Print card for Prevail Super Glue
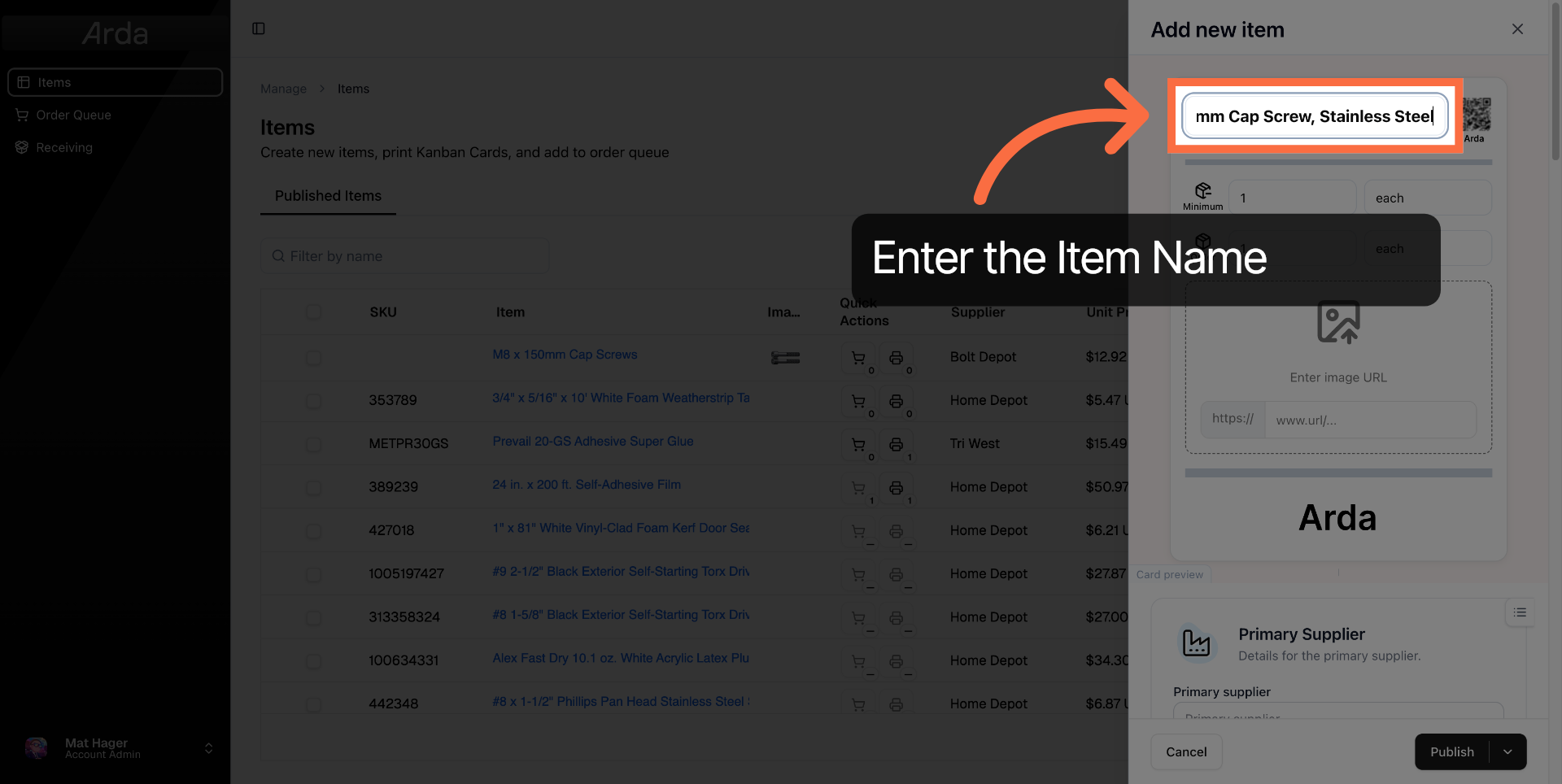 (x=896, y=444)
